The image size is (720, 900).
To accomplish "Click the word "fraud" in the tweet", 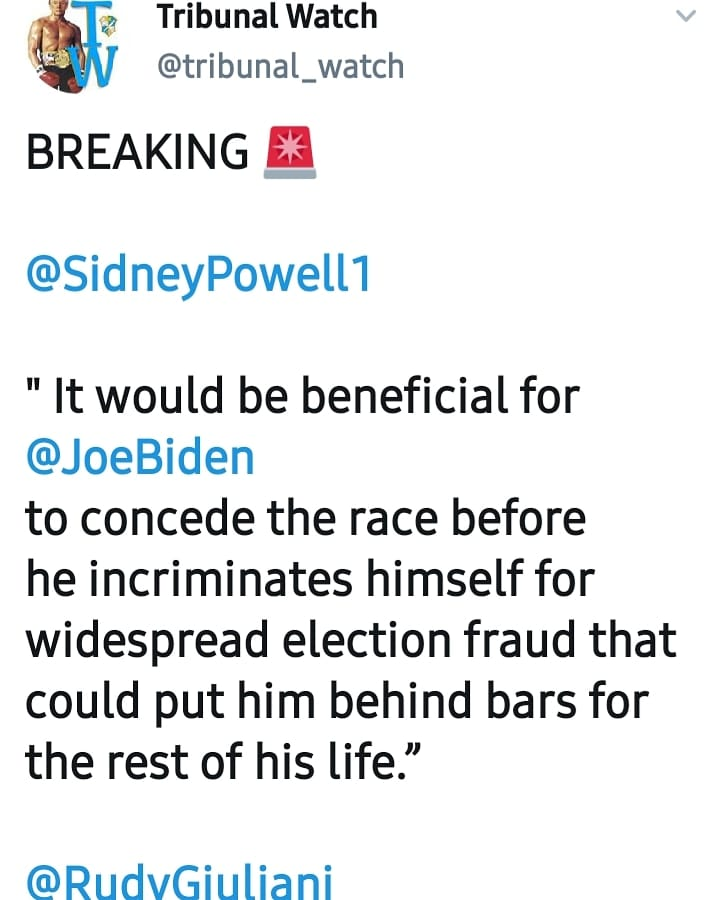I will [520, 639].
